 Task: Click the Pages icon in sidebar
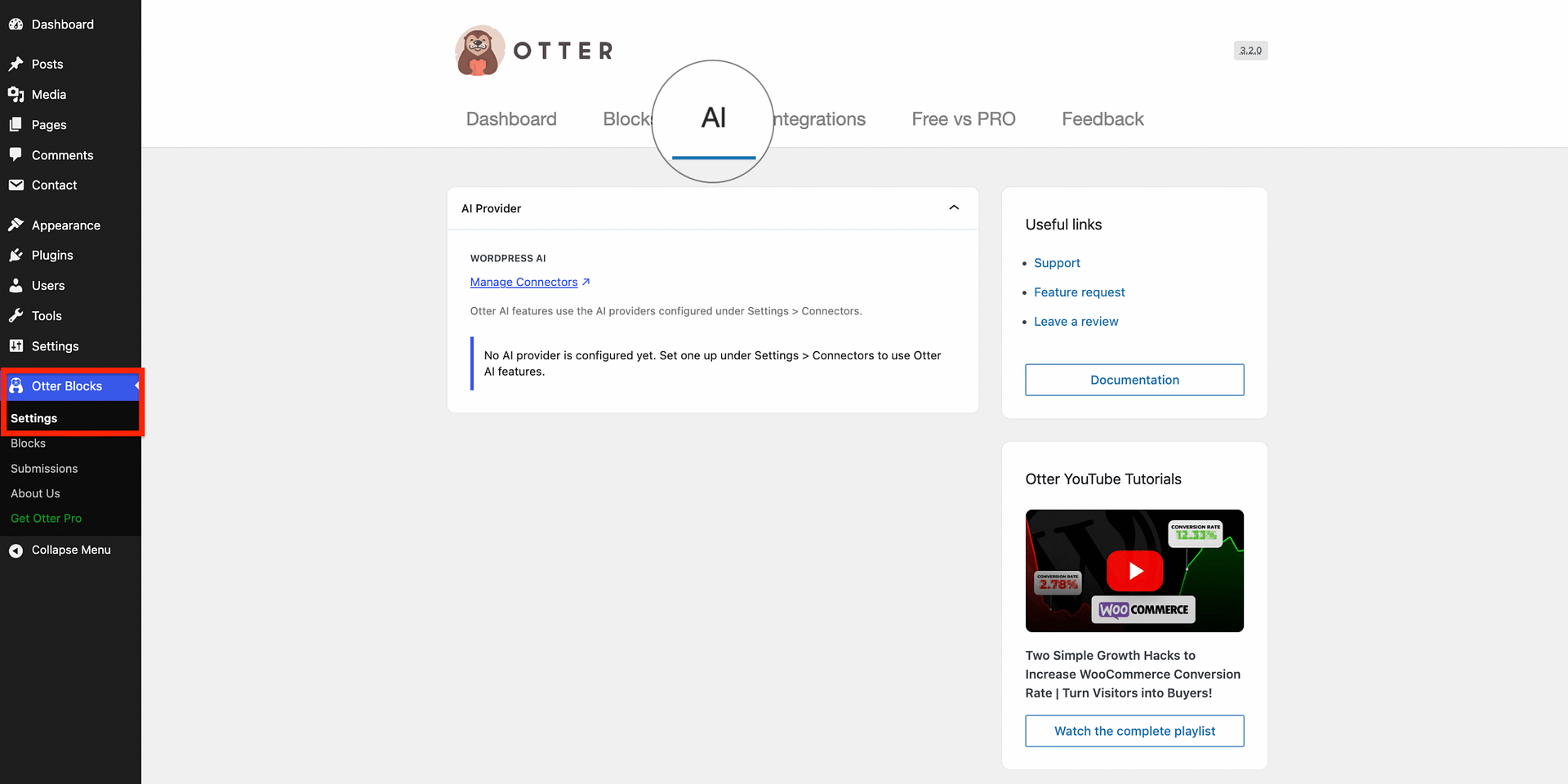coord(16,125)
